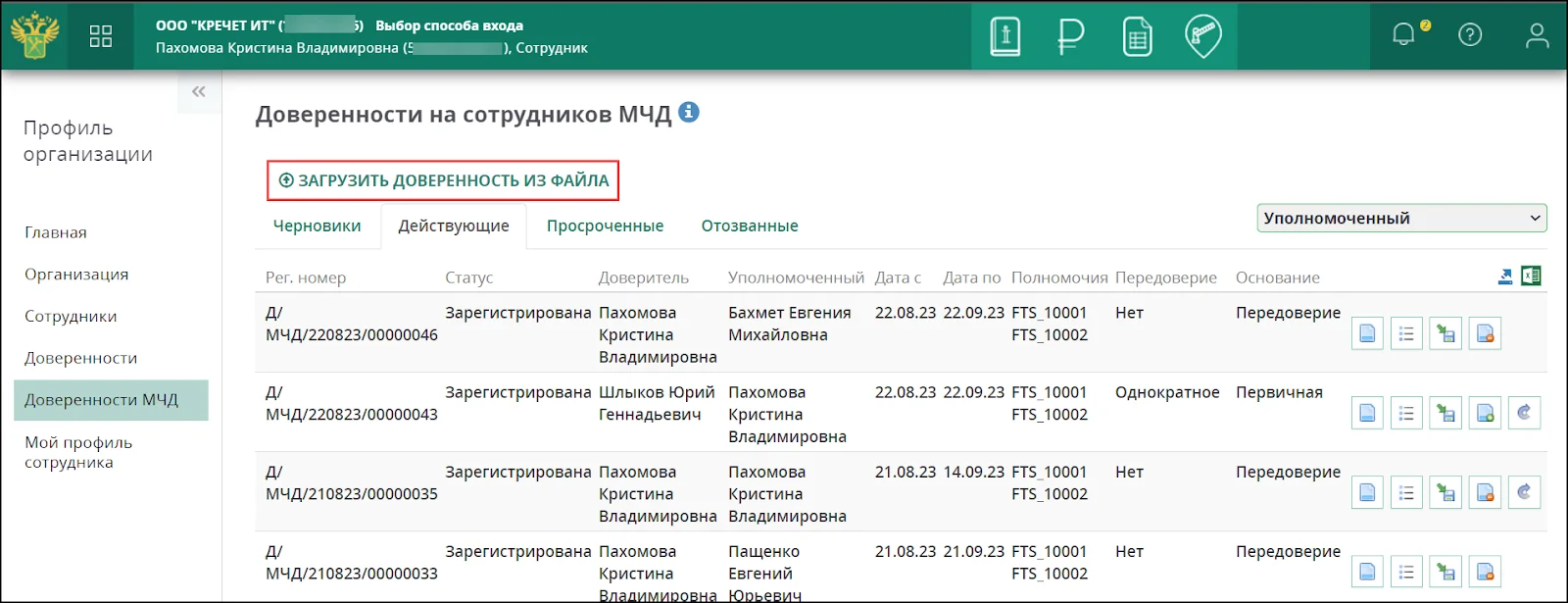Image resolution: width=1568 pixels, height=603 pixels.
Task: Go to Сотрудники in the sidebar
Action: tap(71, 316)
